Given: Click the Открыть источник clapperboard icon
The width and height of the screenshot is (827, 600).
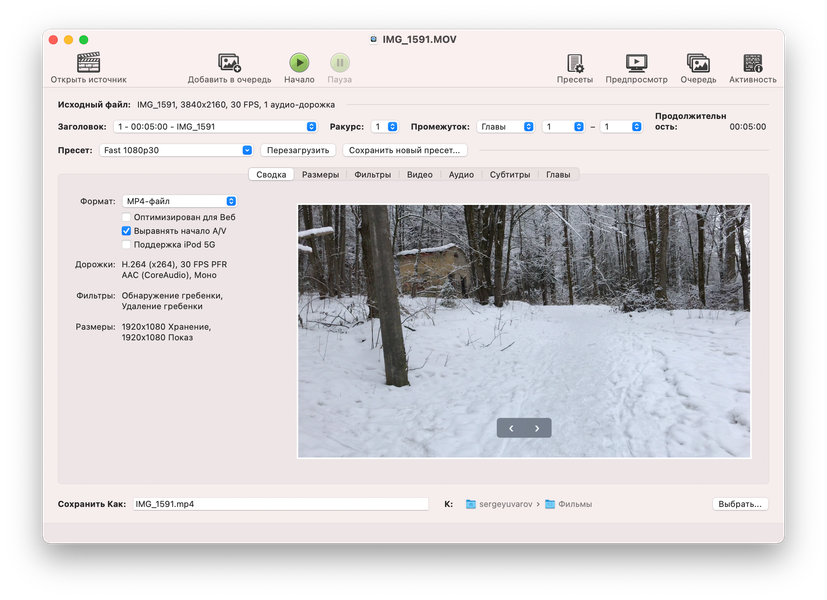Looking at the screenshot, I should click(88, 63).
